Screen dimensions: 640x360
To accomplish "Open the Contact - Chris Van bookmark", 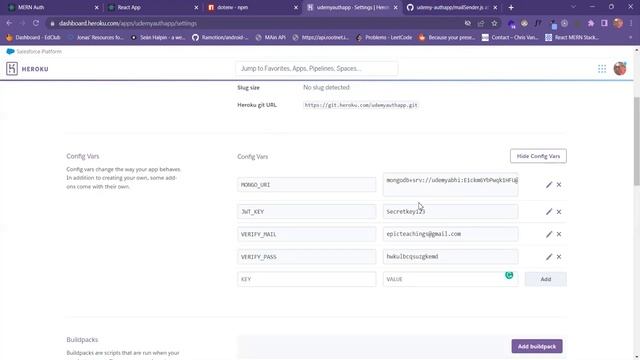I will point(510,37).
